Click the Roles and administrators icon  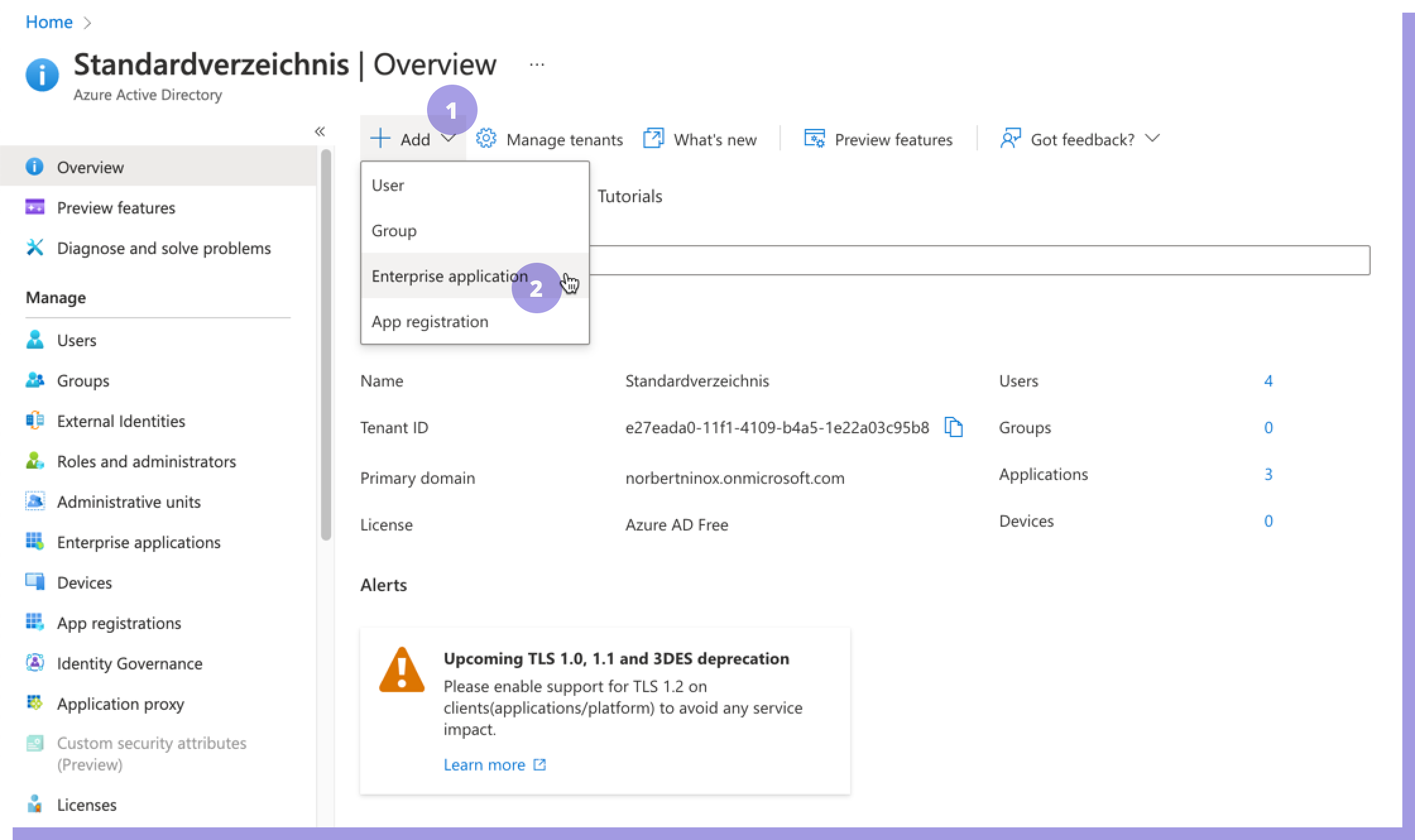(x=35, y=461)
